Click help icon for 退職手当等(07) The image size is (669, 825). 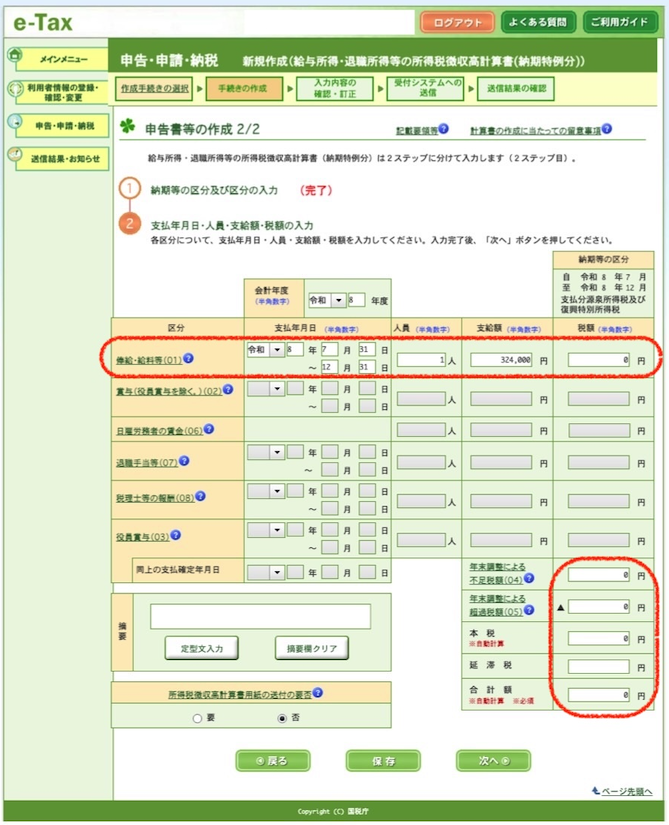pyautogui.click(x=184, y=461)
